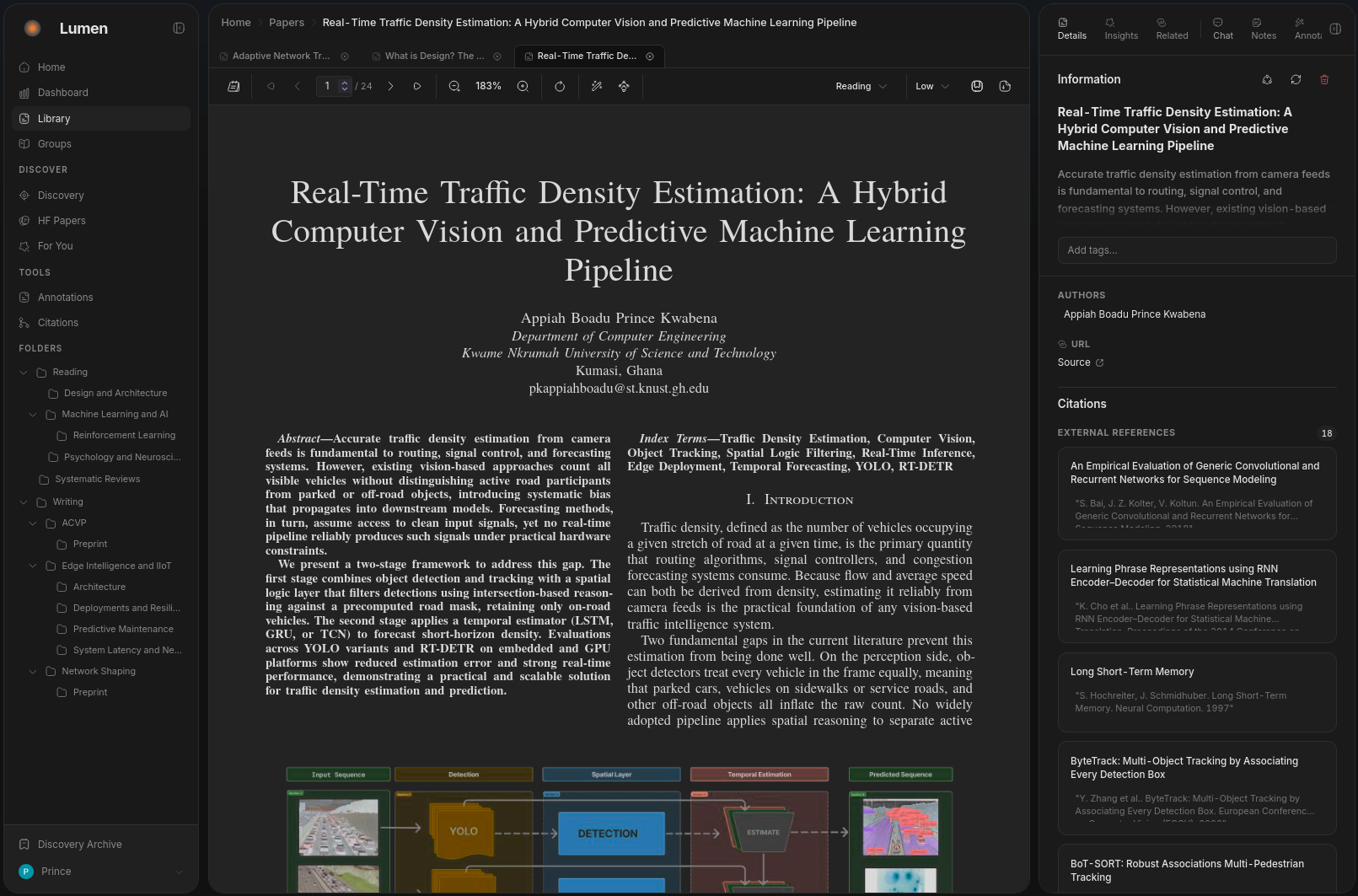Screen dimensions: 1358x896
Task: Collapse the Network Shaping folder
Action: click(33, 672)
